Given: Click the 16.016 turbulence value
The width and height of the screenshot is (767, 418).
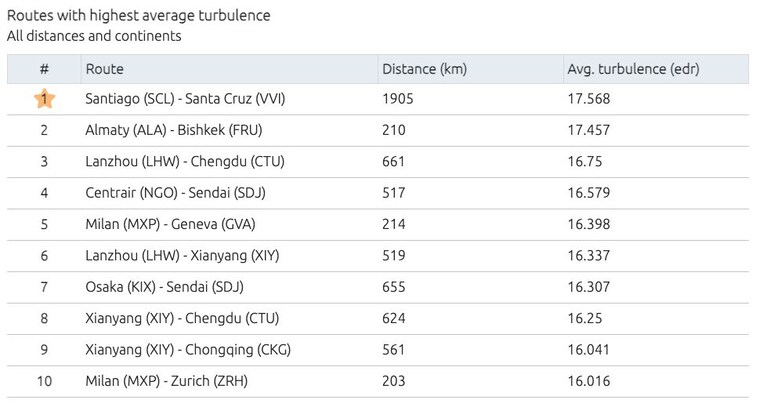Looking at the screenshot, I should tap(588, 381).
